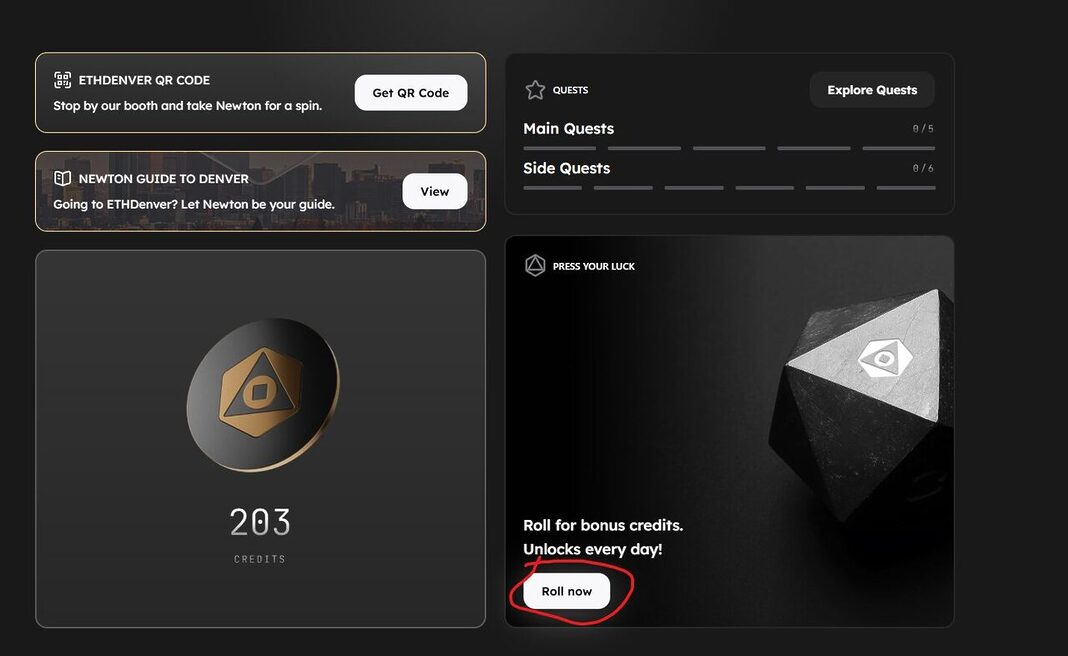Screen dimensions: 1068x656
Task: Select the Main Quests heading
Action: (569, 129)
